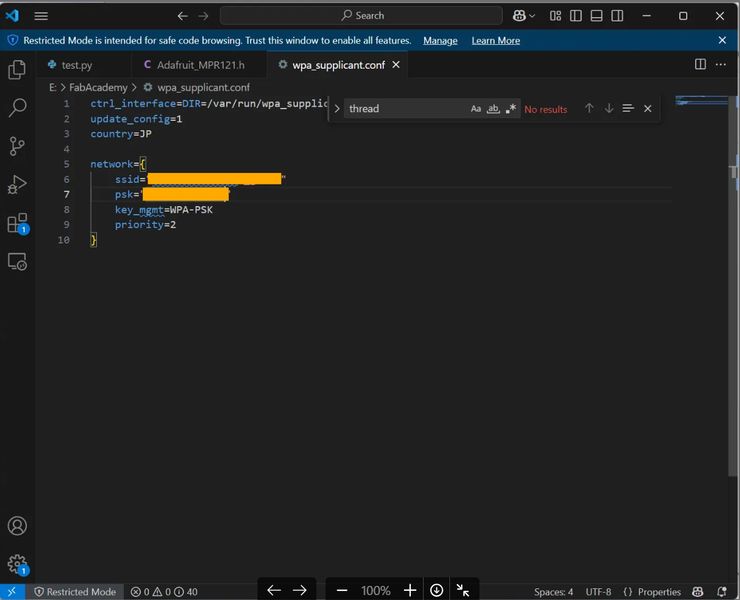This screenshot has width=740, height=600.
Task: Close the wpa_supplicant.conf tab
Action: 396,65
